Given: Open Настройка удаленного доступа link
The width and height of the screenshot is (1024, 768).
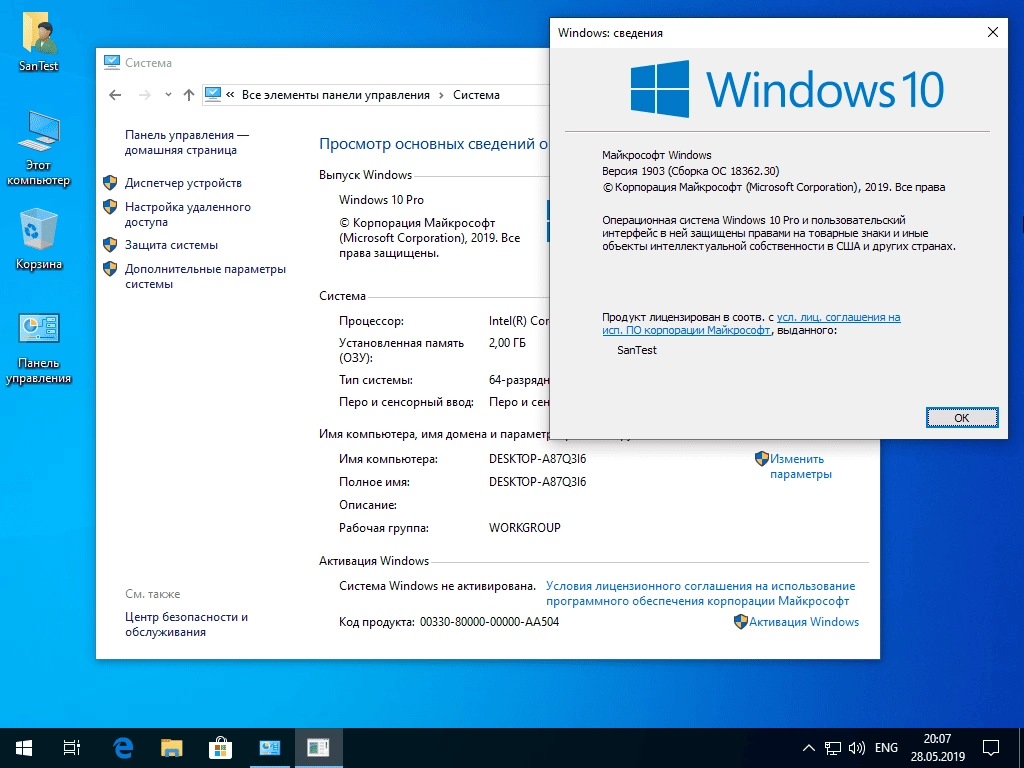Looking at the screenshot, I should pyautogui.click(x=188, y=214).
